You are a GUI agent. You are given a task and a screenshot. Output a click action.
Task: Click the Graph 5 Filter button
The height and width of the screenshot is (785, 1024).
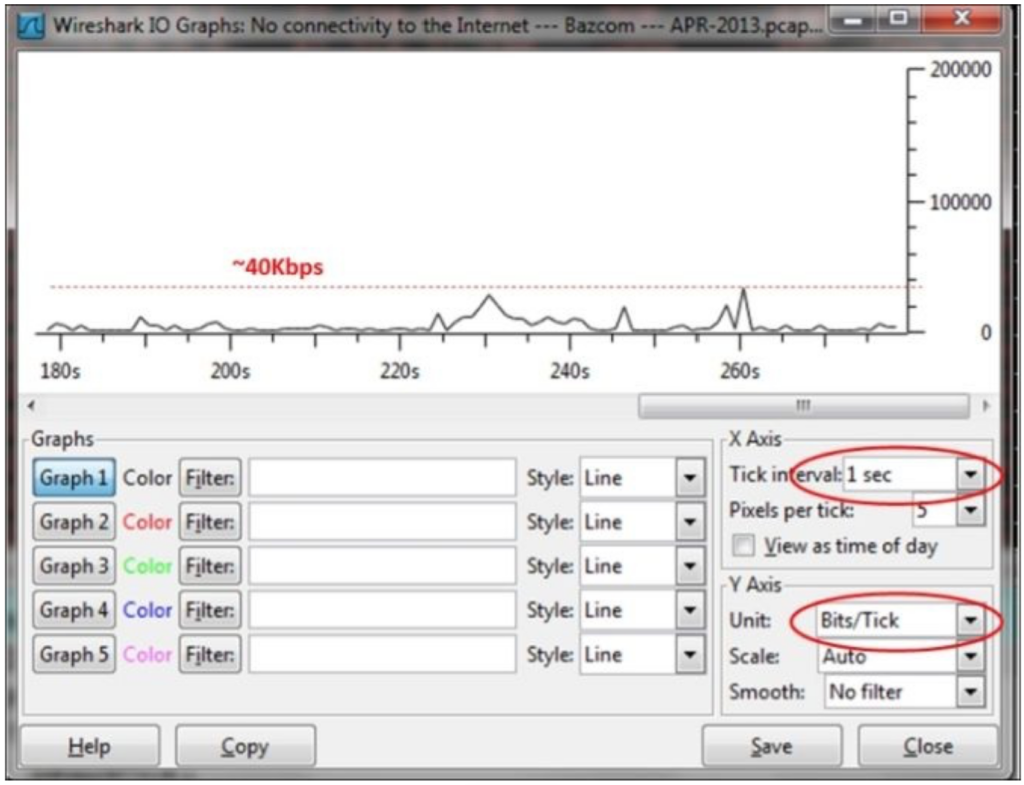(x=210, y=654)
